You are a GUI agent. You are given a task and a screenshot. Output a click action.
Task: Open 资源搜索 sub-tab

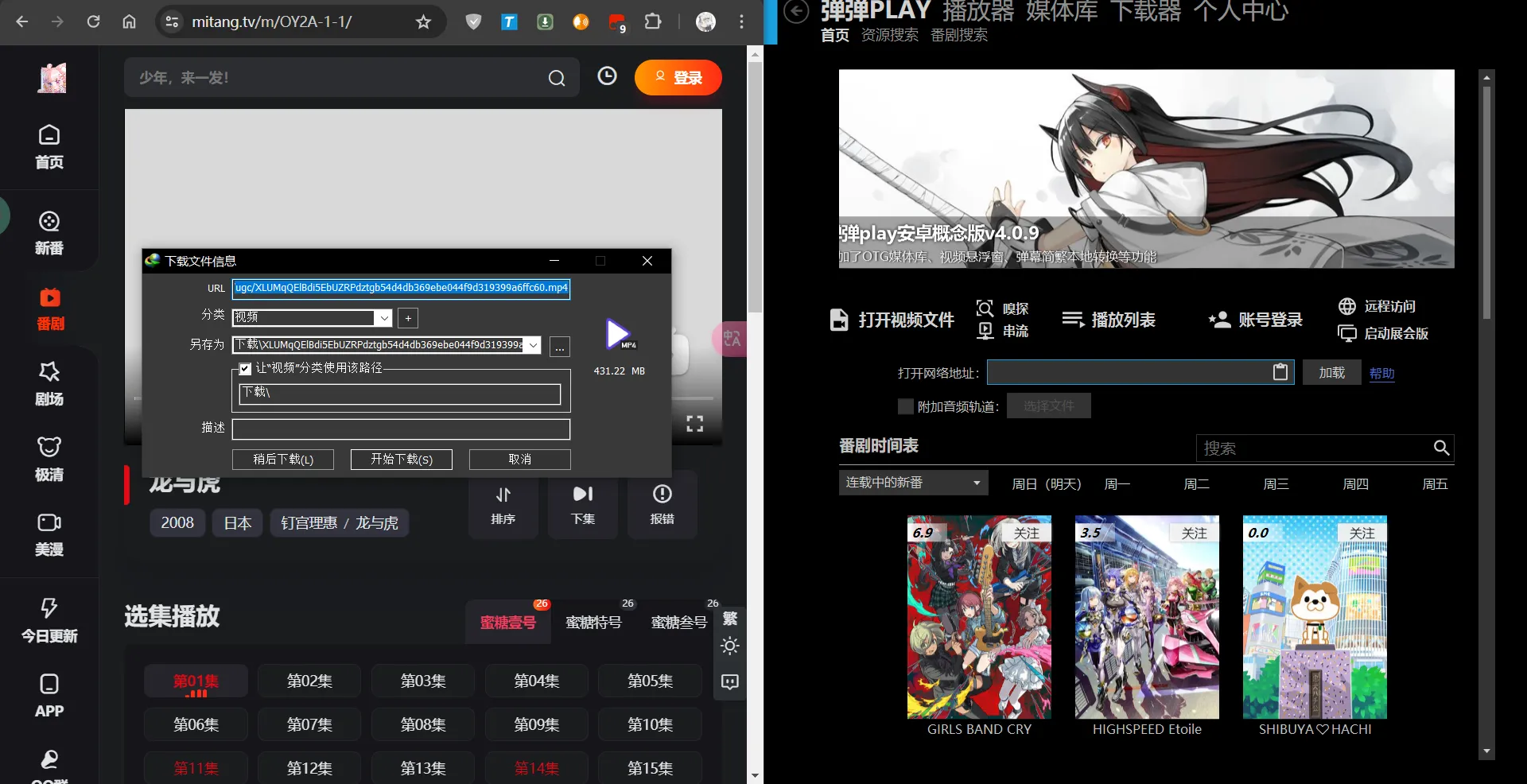889,35
